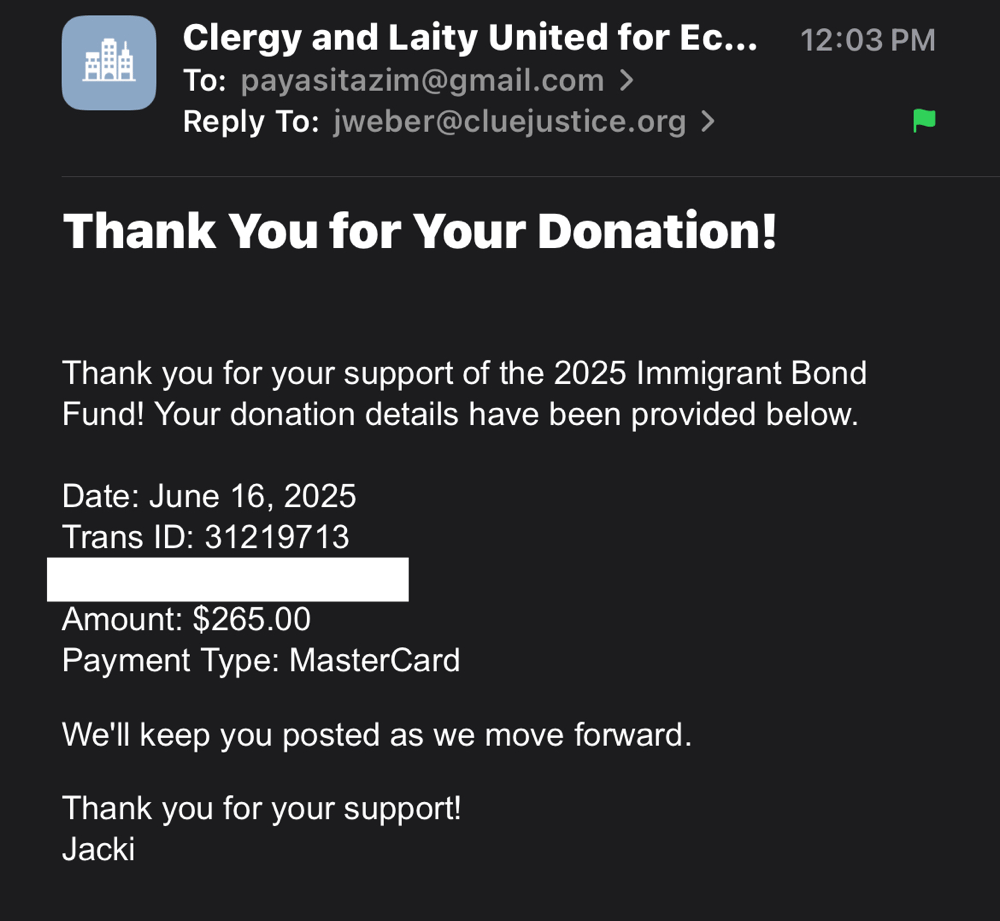Tap the date June 16, 2025
The height and width of the screenshot is (921, 1000).
(252, 496)
